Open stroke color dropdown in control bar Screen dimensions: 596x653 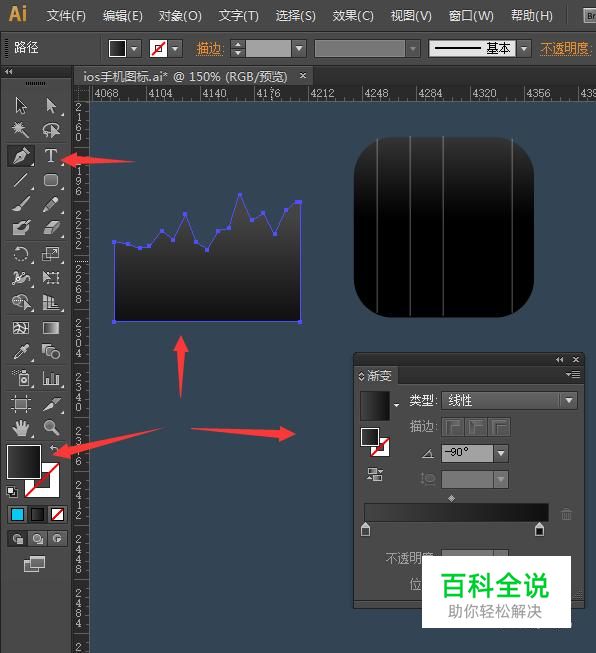[175, 49]
